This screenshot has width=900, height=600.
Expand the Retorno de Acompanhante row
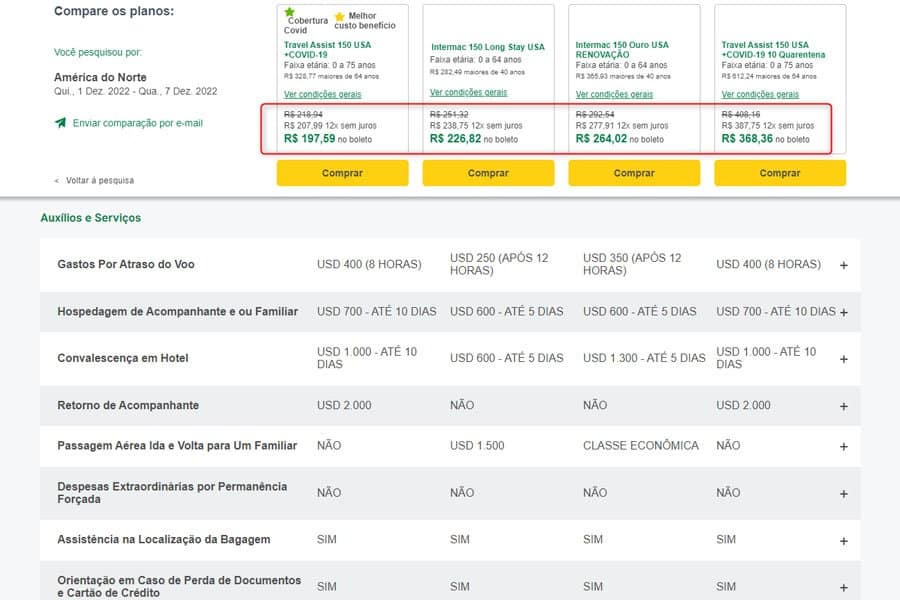coord(844,407)
